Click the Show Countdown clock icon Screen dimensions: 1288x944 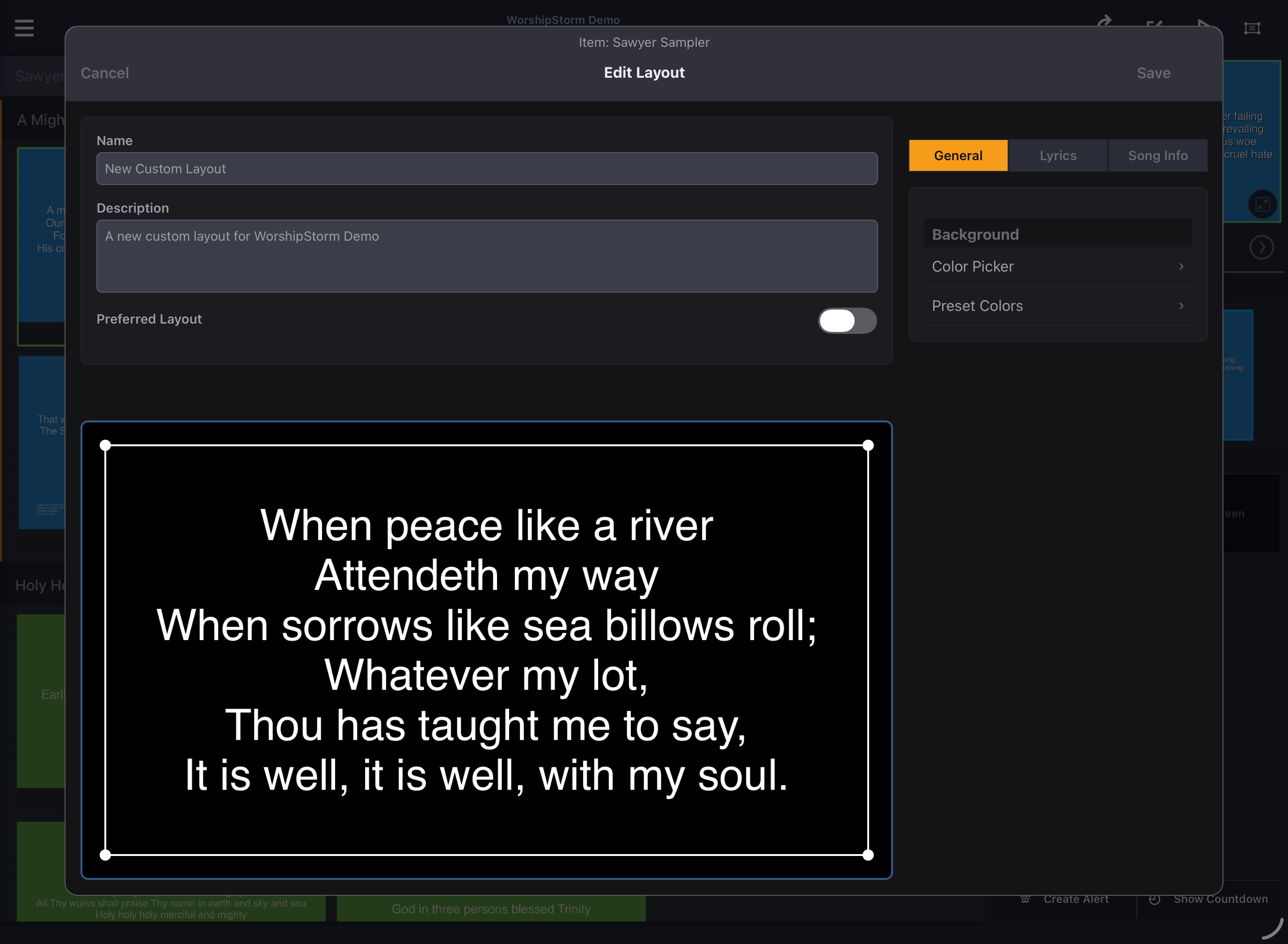point(1154,900)
